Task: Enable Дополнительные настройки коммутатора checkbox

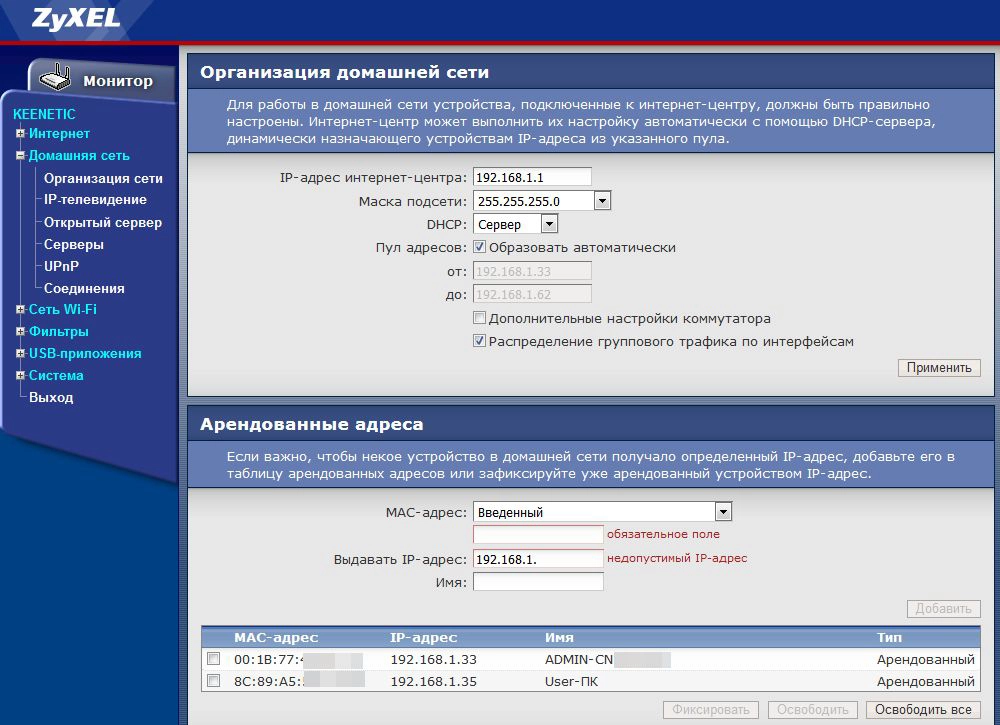Action: (480, 318)
